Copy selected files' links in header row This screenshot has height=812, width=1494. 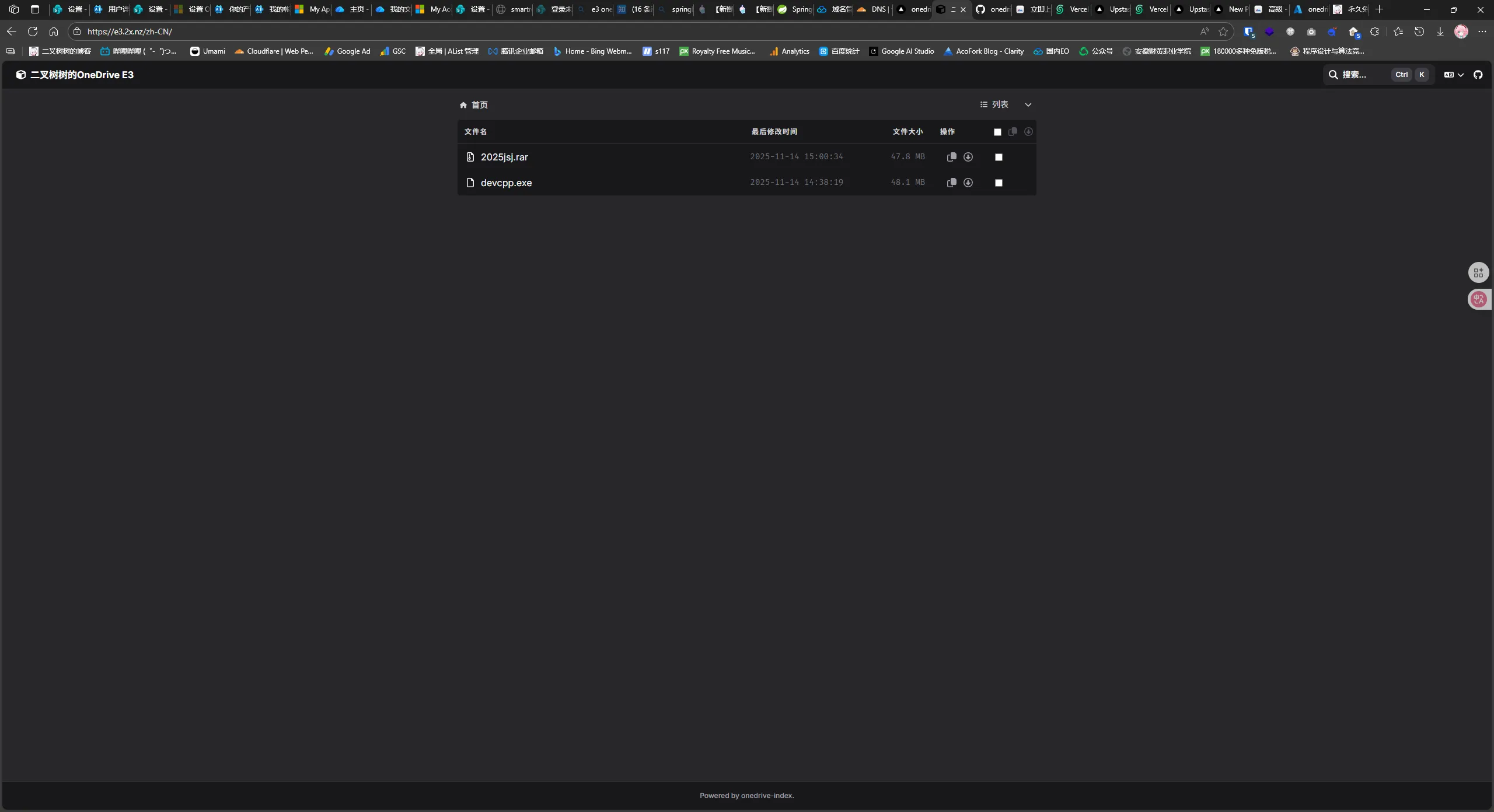tap(1013, 132)
